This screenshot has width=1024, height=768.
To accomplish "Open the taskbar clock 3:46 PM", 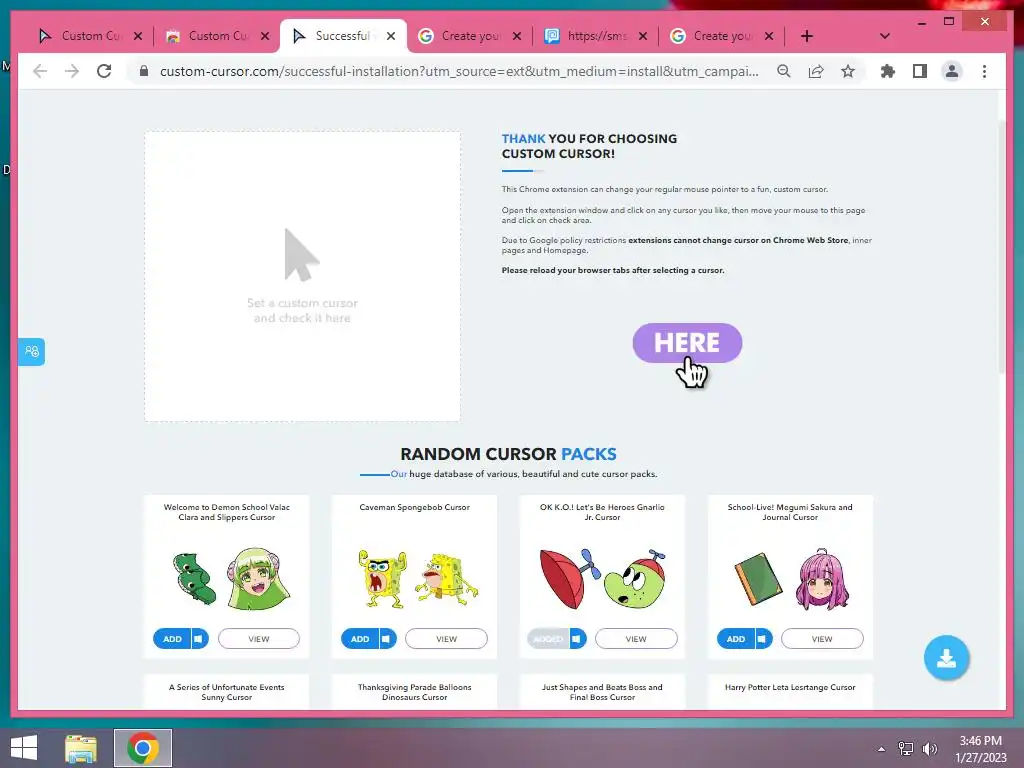I will click(980, 749).
